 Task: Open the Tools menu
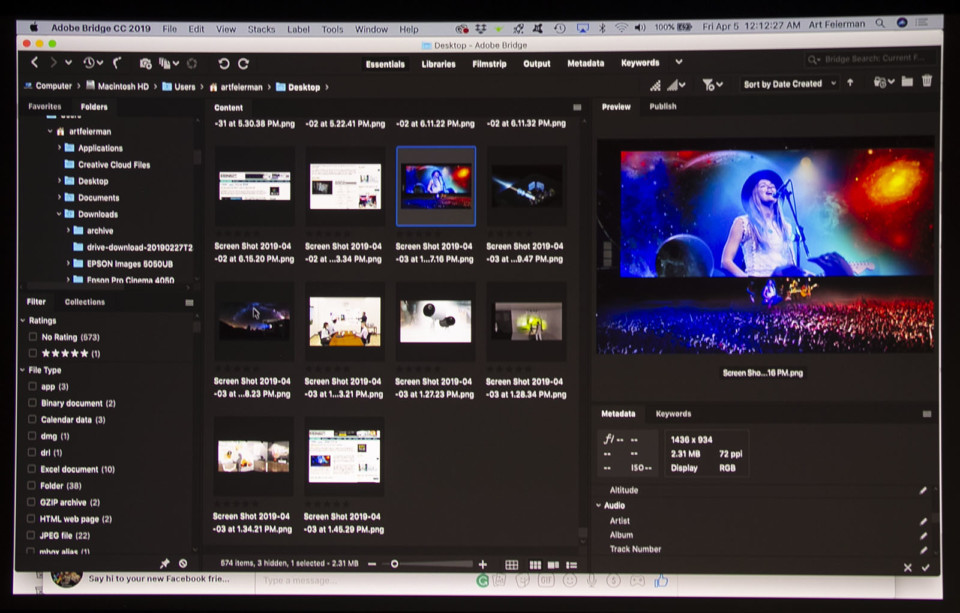[332, 29]
